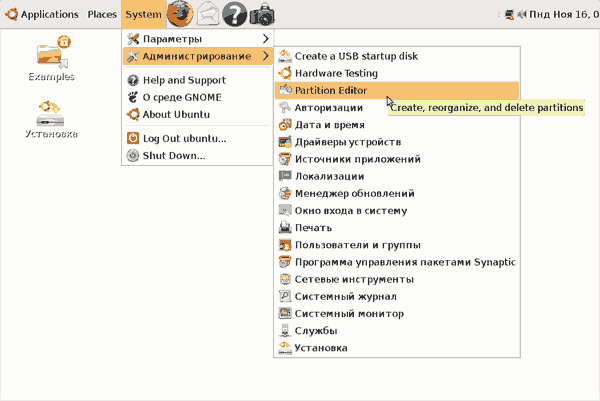The image size is (600, 401).
Task: Click the printer icon next to Печать
Action: pos(285,228)
